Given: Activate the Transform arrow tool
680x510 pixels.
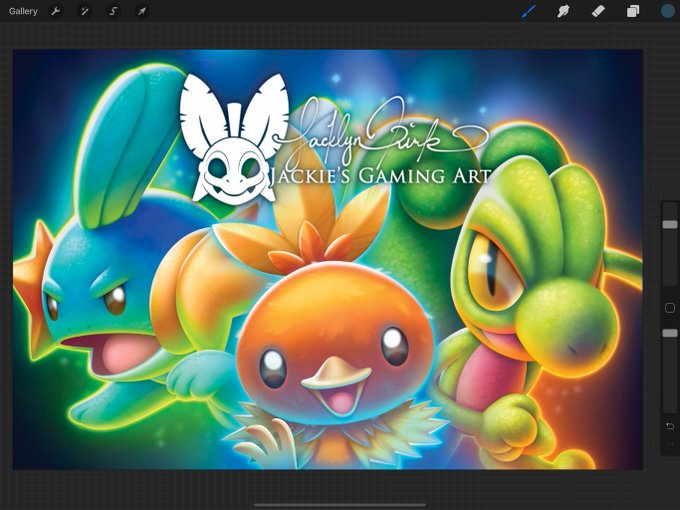Looking at the screenshot, I should click(x=142, y=11).
